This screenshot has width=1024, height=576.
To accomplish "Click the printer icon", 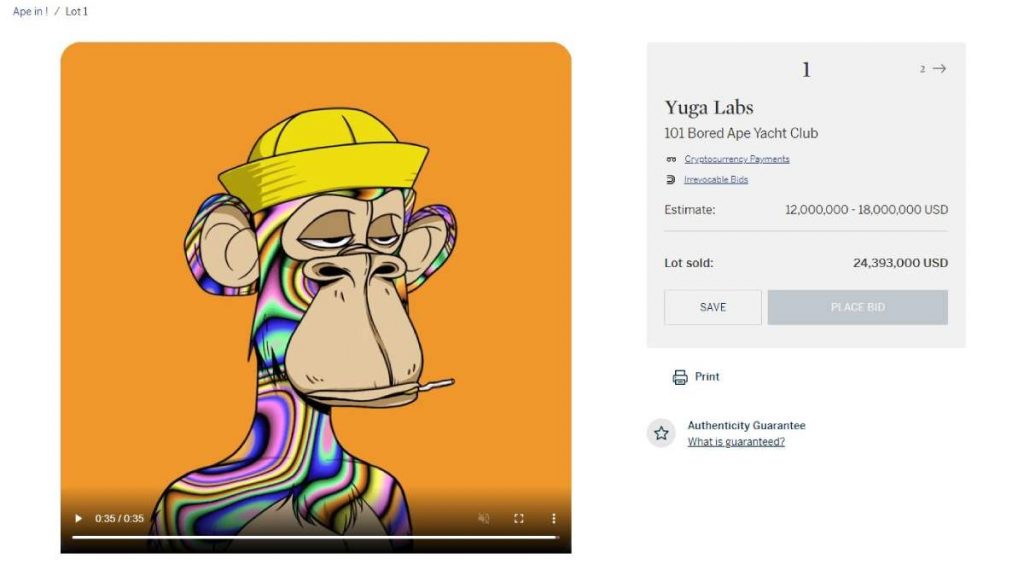I will tap(680, 377).
